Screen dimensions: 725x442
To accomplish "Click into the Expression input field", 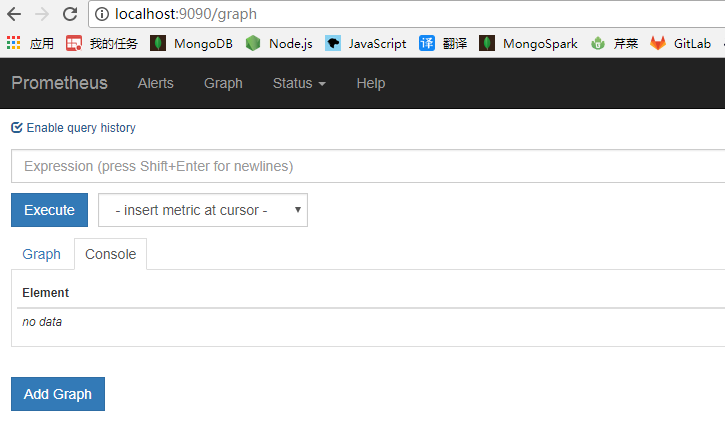I will click(368, 166).
